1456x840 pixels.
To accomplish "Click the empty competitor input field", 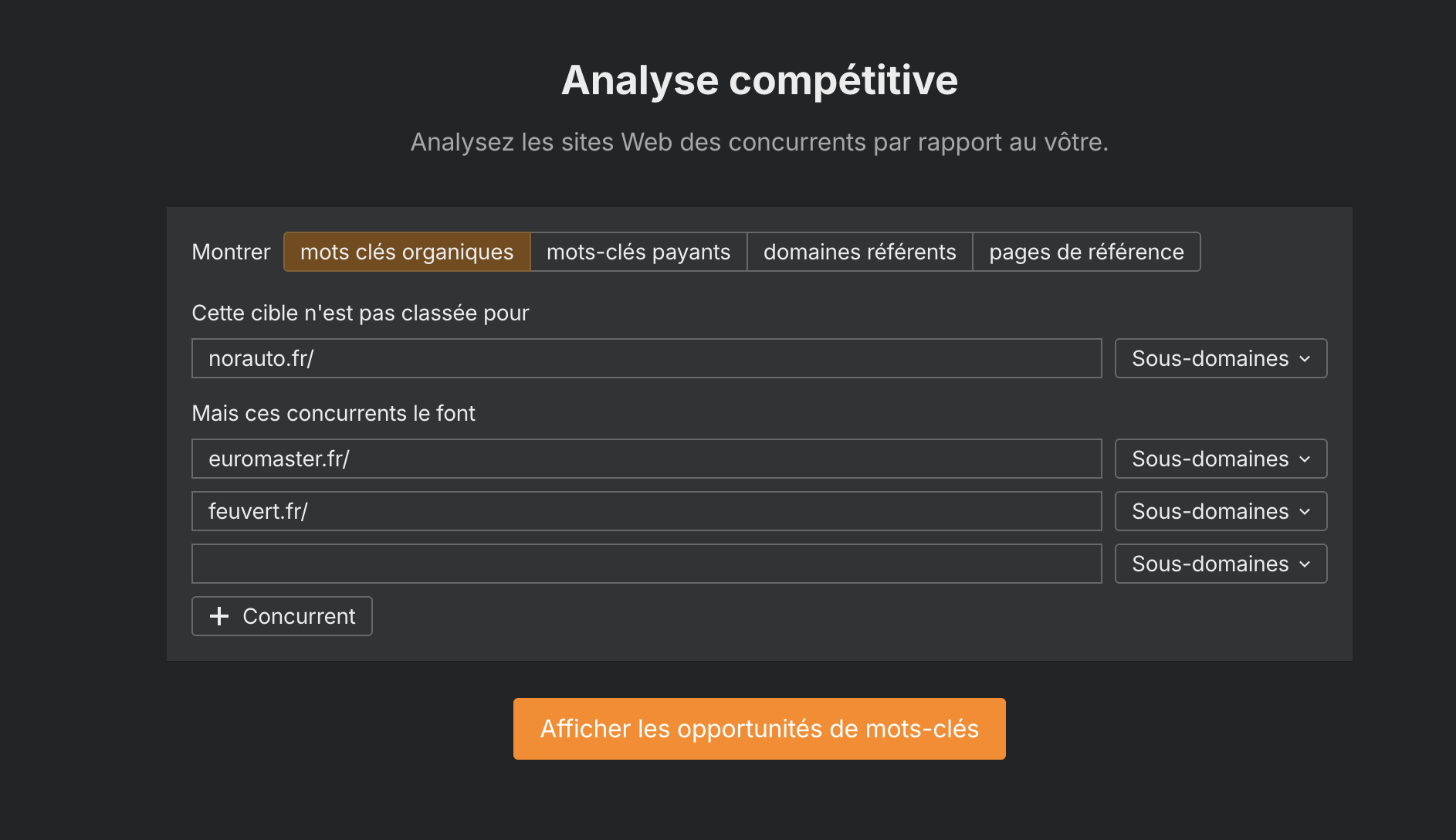I will tap(647, 564).
